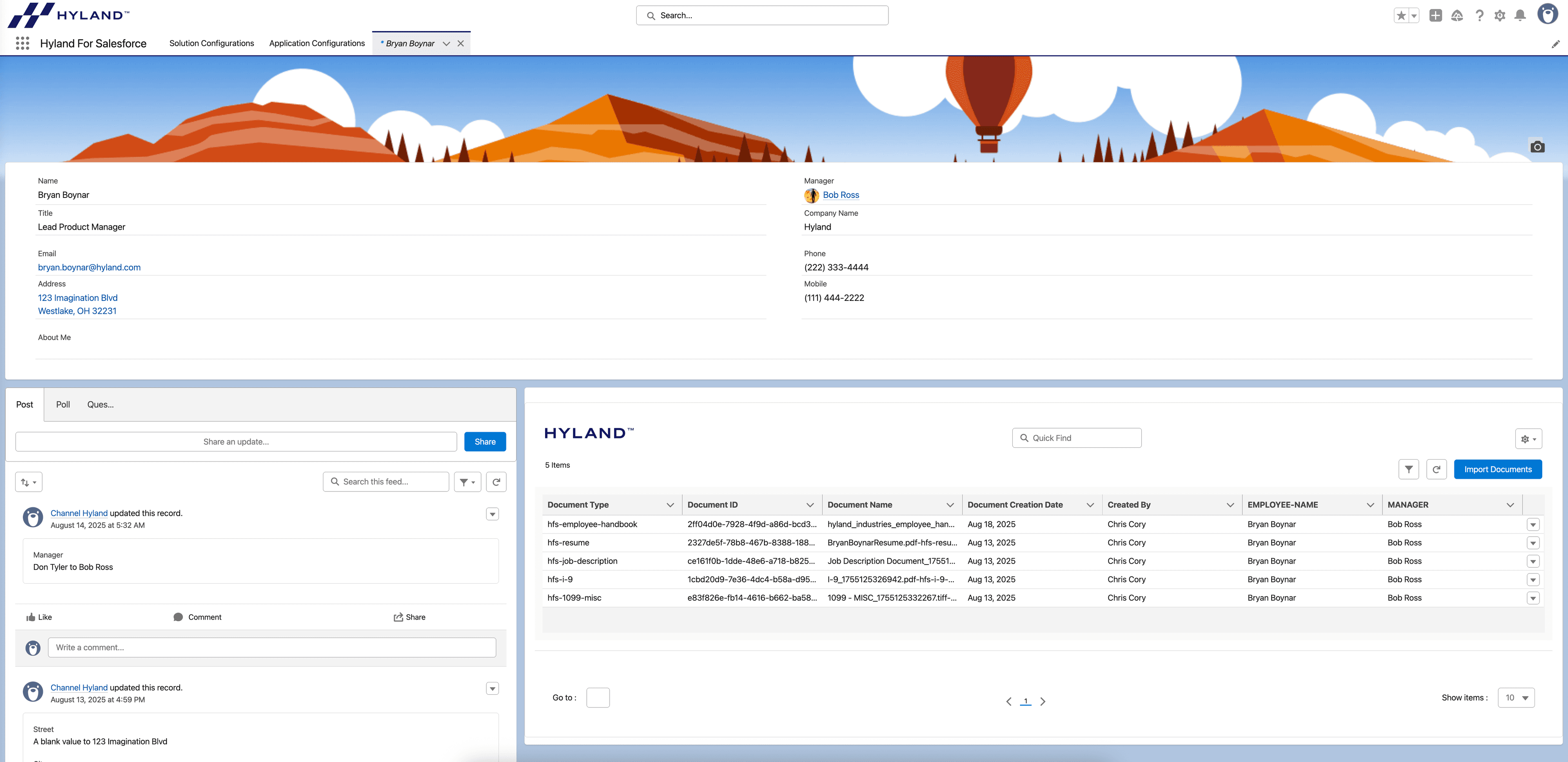The height and width of the screenshot is (762, 1568).
Task: Select page 1 in pagination
Action: [x=1026, y=701]
